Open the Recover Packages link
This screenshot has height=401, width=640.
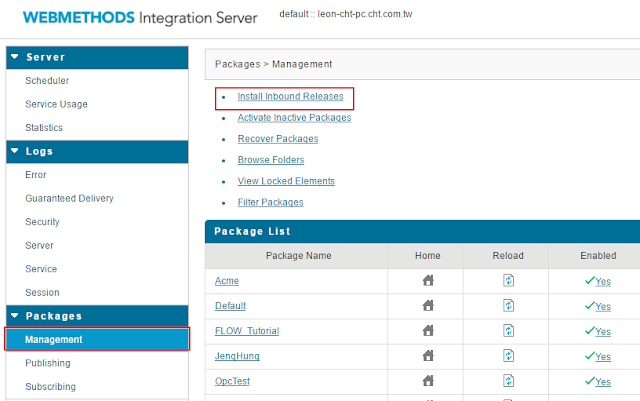[278, 139]
